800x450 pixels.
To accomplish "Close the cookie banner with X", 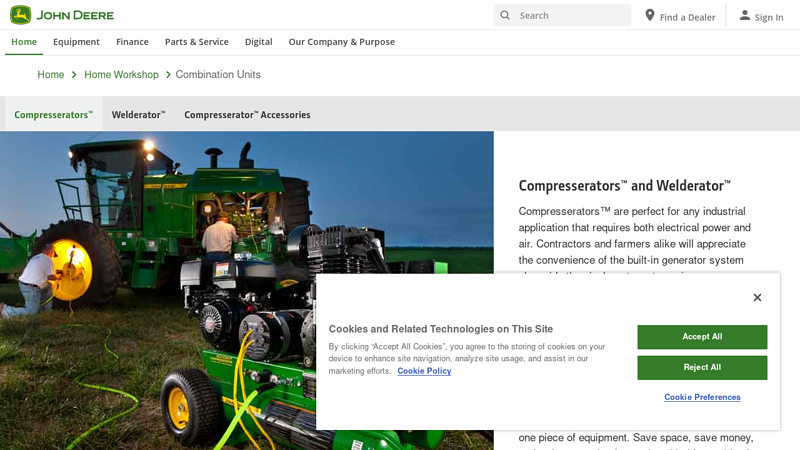I will pos(757,297).
